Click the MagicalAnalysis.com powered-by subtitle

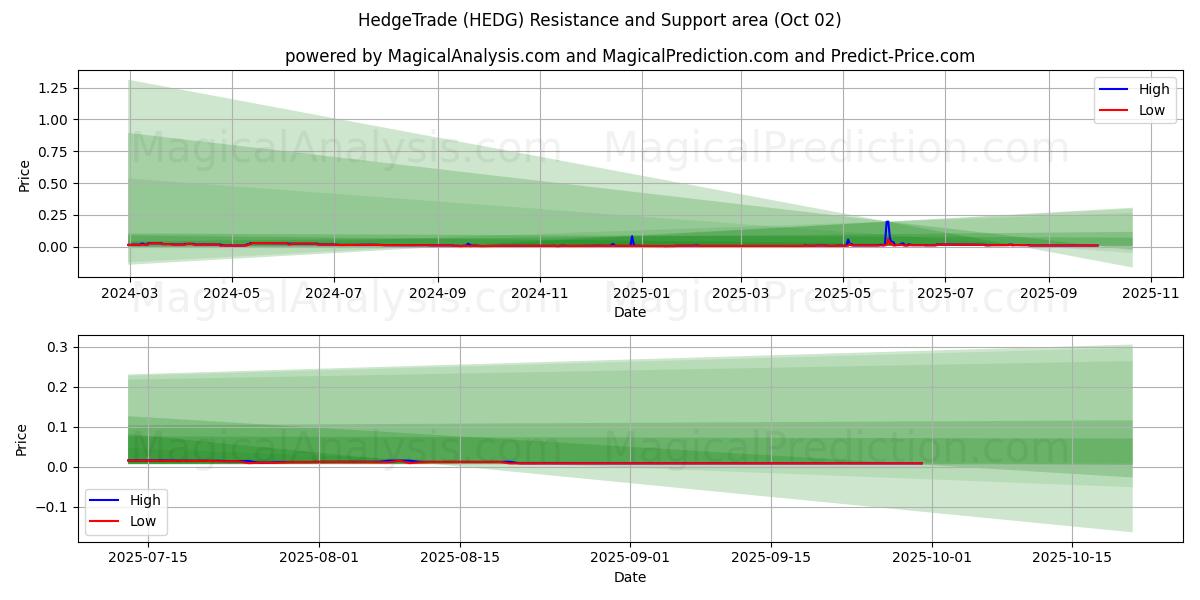[629, 56]
